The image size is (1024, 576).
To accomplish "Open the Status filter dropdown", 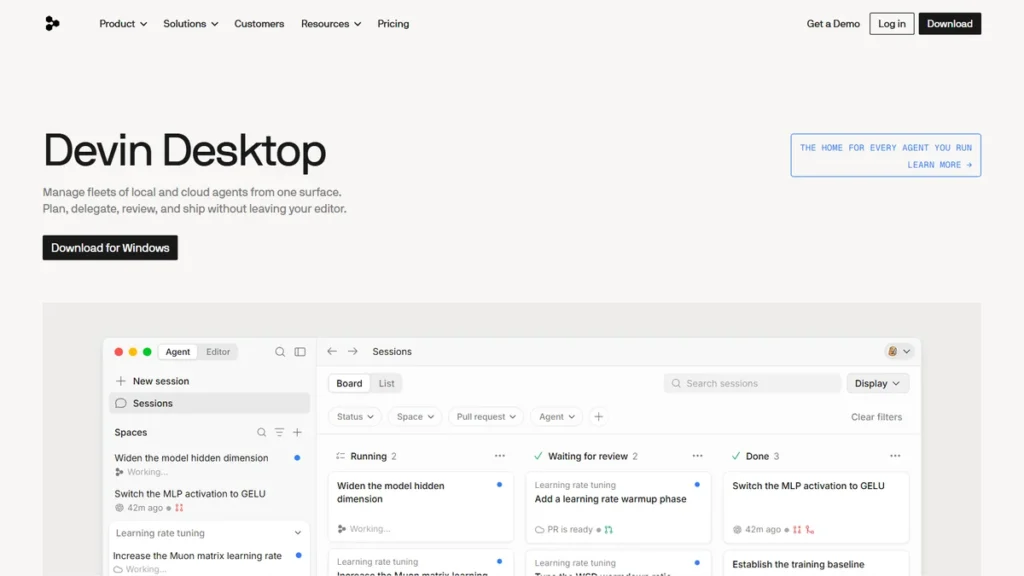I will point(355,417).
